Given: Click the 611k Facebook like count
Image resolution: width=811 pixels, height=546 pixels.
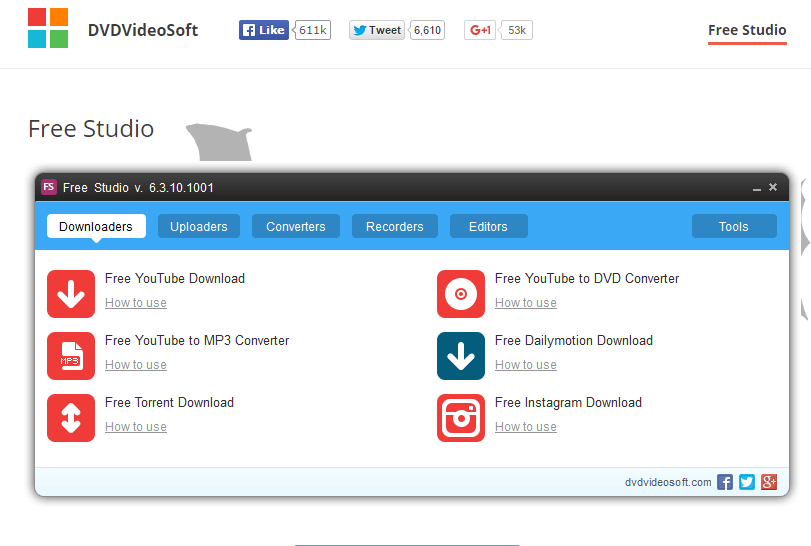Looking at the screenshot, I should click(x=312, y=30).
